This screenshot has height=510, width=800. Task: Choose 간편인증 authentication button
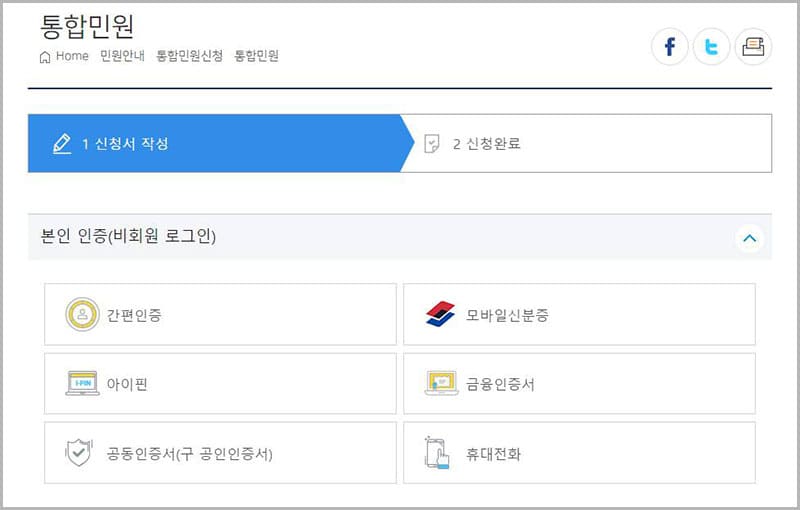(x=220, y=315)
